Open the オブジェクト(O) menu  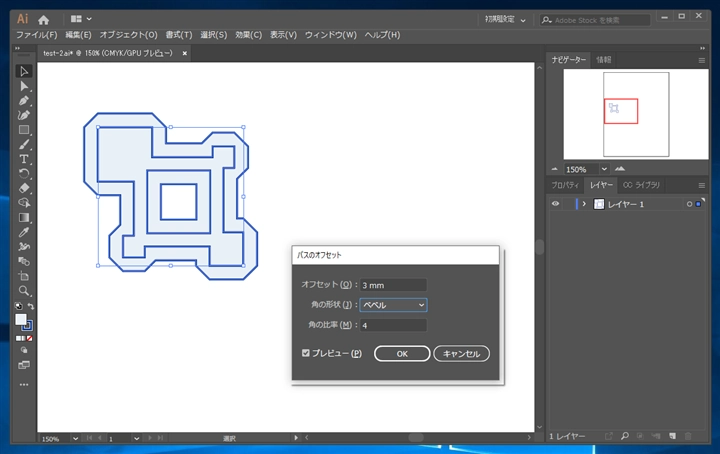click(x=129, y=35)
